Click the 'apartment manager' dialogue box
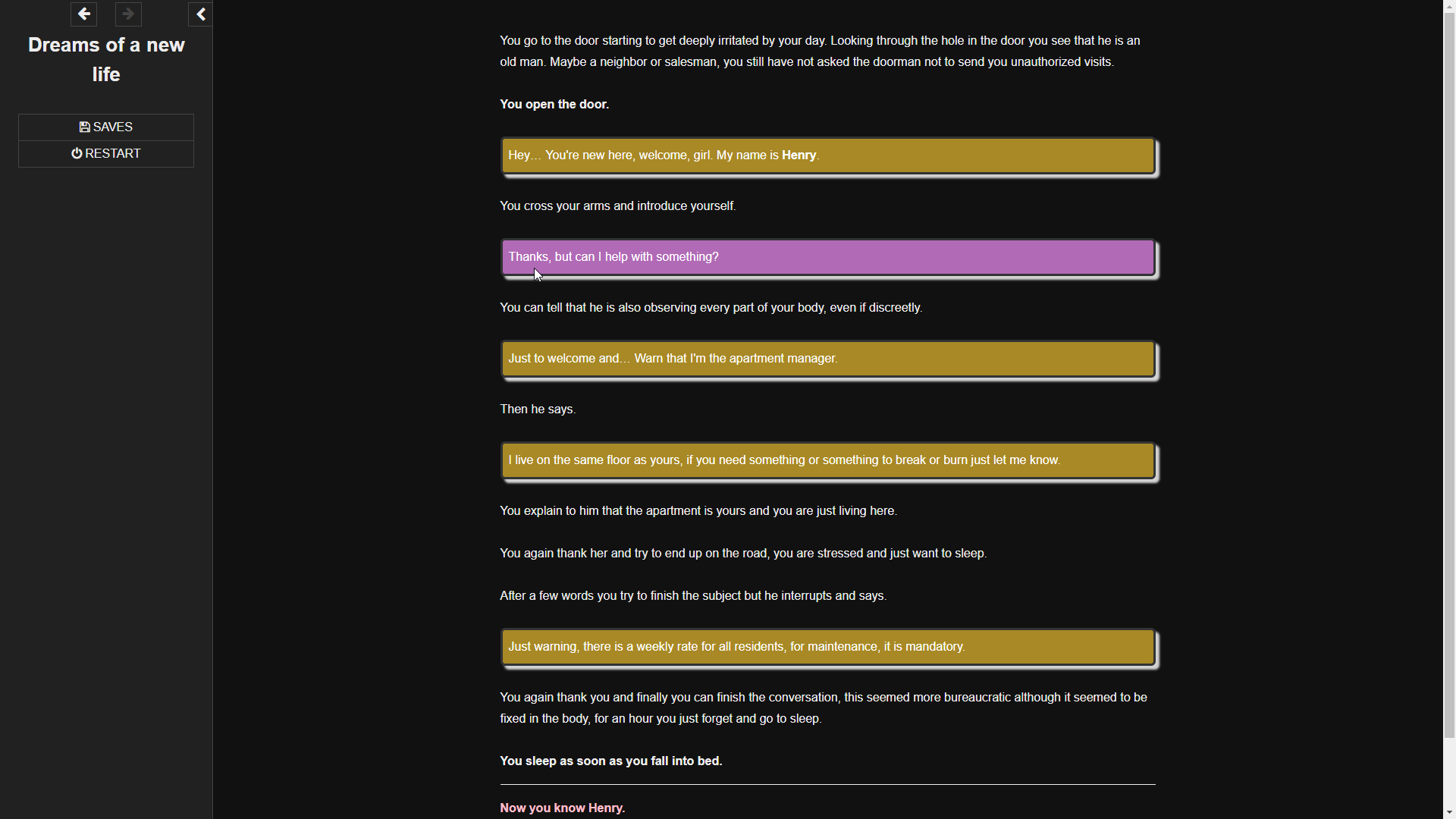 click(828, 359)
